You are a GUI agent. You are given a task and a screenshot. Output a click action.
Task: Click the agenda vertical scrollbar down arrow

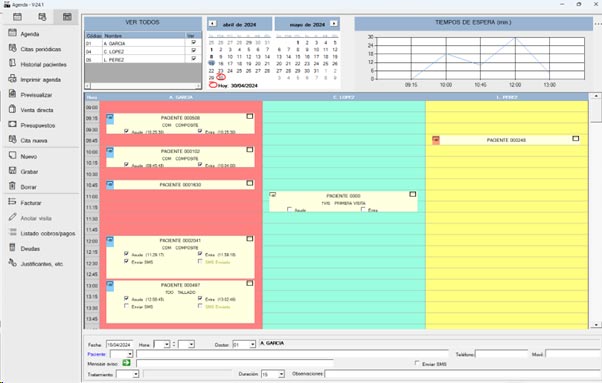point(595,325)
